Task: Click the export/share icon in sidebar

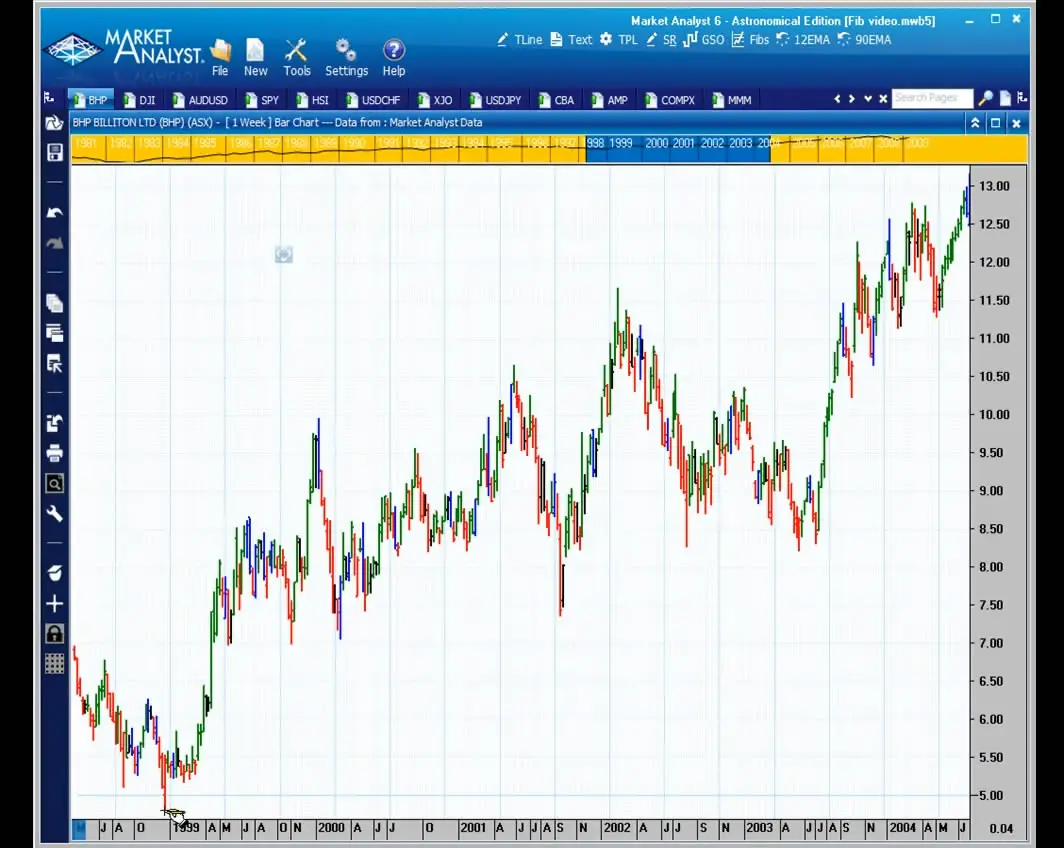Action: coord(54,423)
